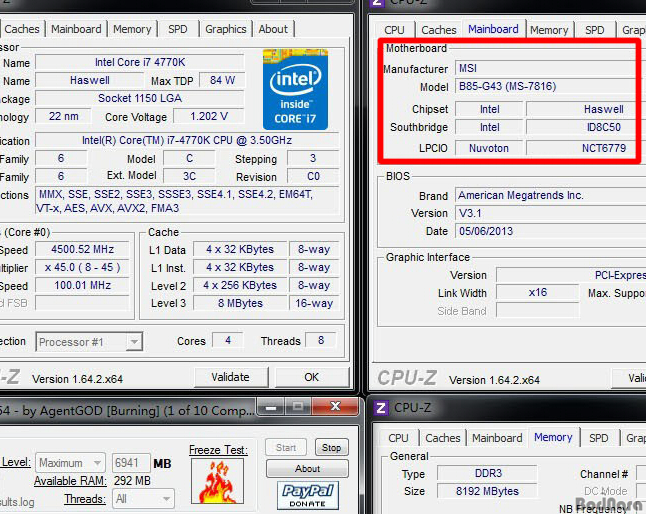Click the instructions list starting with MMX, SSE
Image resolution: width=646 pixels, height=514 pixels.
(187, 201)
